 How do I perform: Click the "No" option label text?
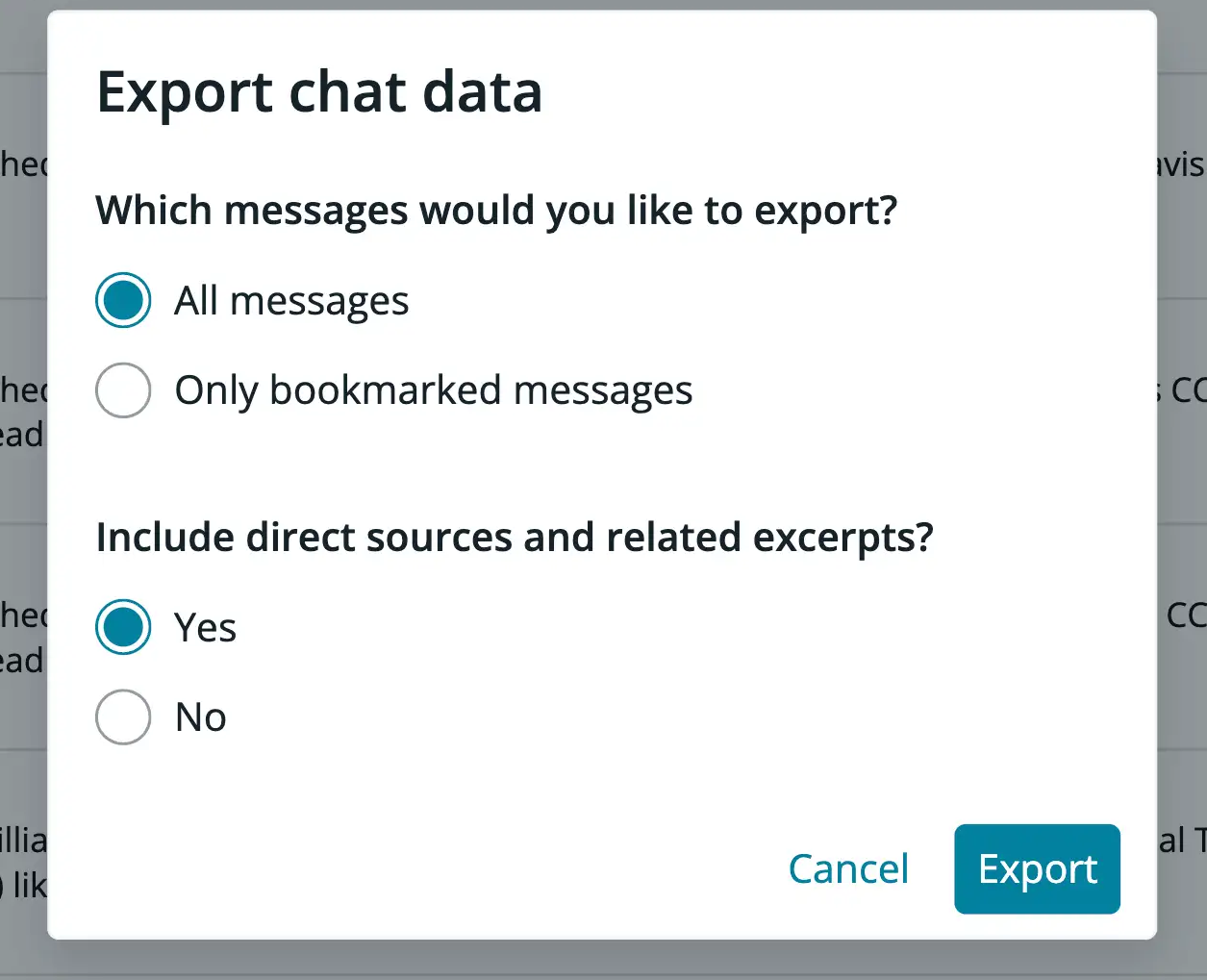(201, 717)
